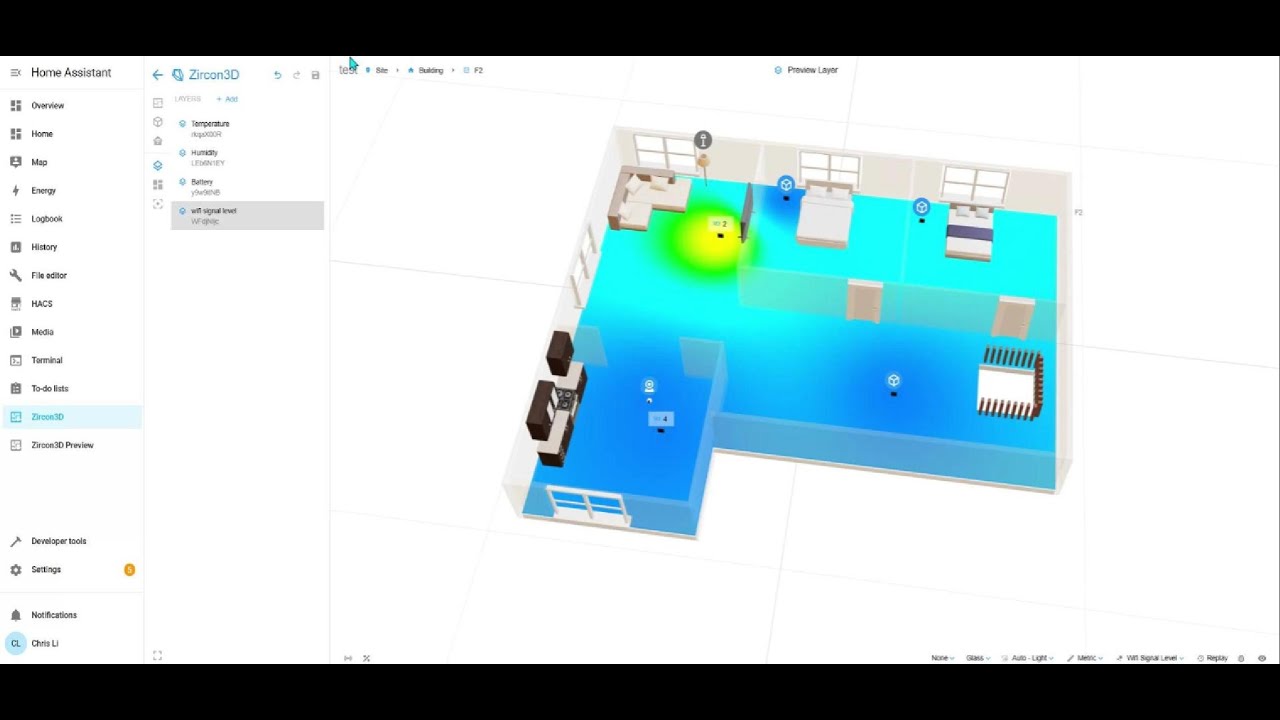
Task: Collapse Home Assistant sidebar with hamburger icon
Action: [x=15, y=73]
